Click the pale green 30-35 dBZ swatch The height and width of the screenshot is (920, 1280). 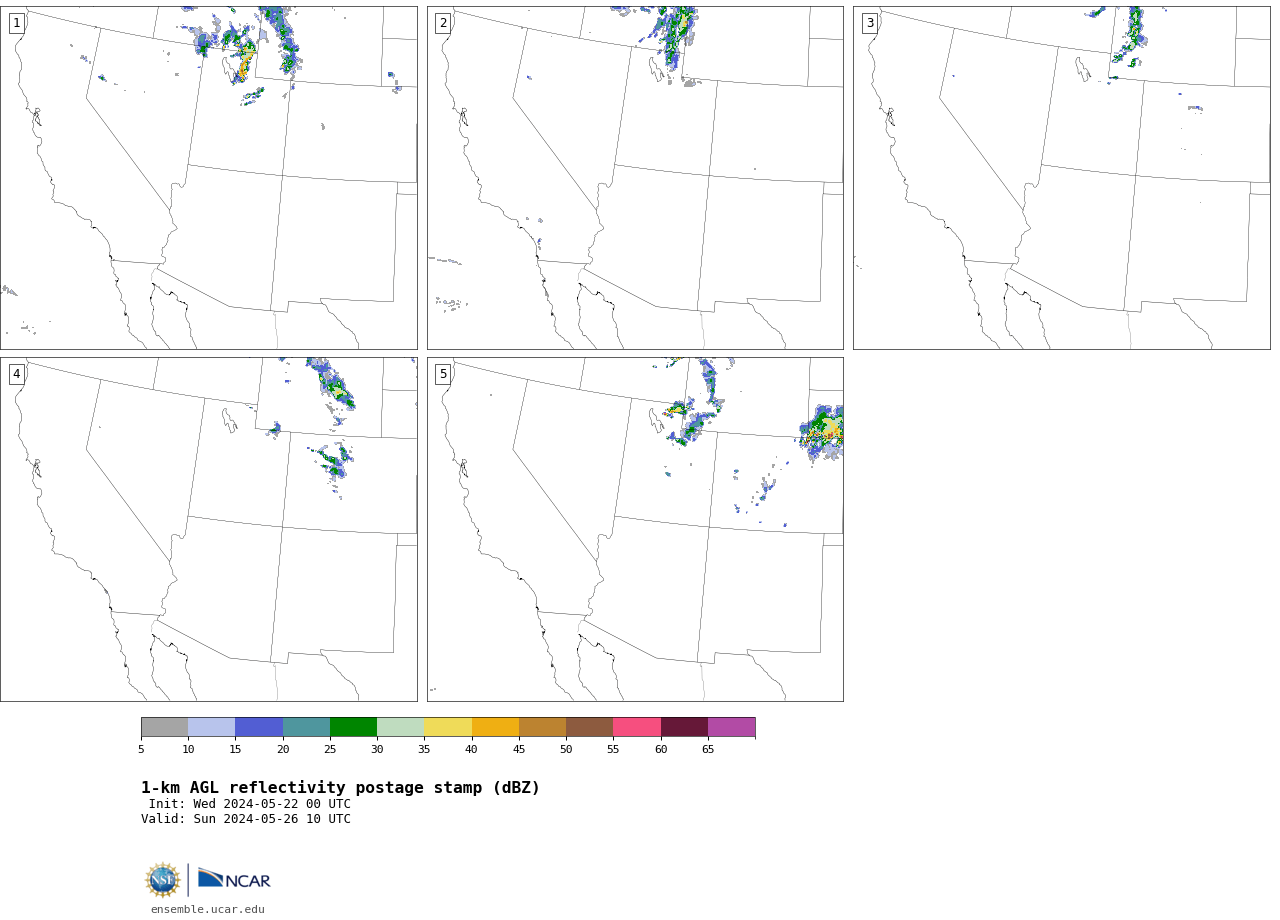point(400,727)
